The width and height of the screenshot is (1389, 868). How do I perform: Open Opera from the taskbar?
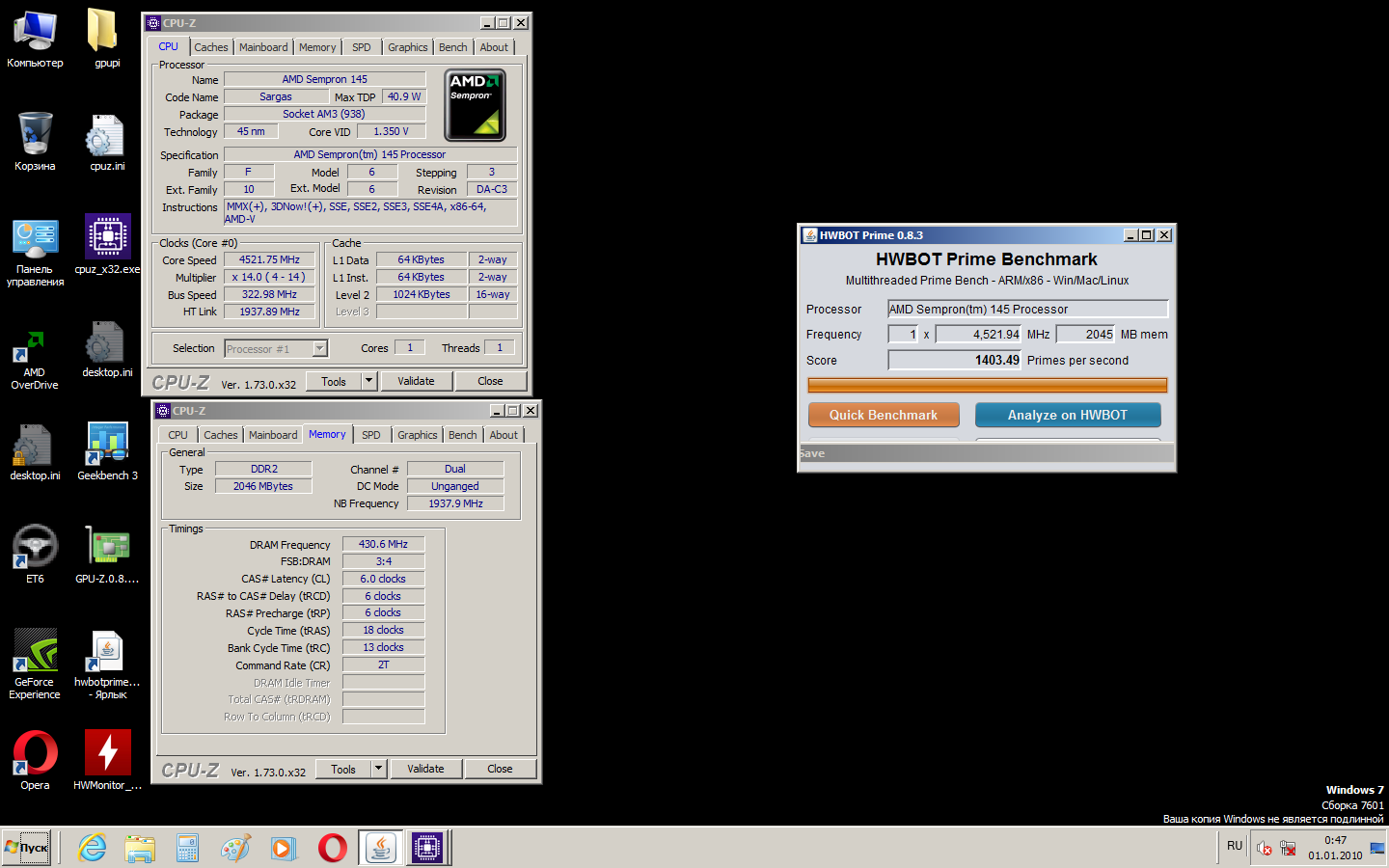tap(332, 848)
